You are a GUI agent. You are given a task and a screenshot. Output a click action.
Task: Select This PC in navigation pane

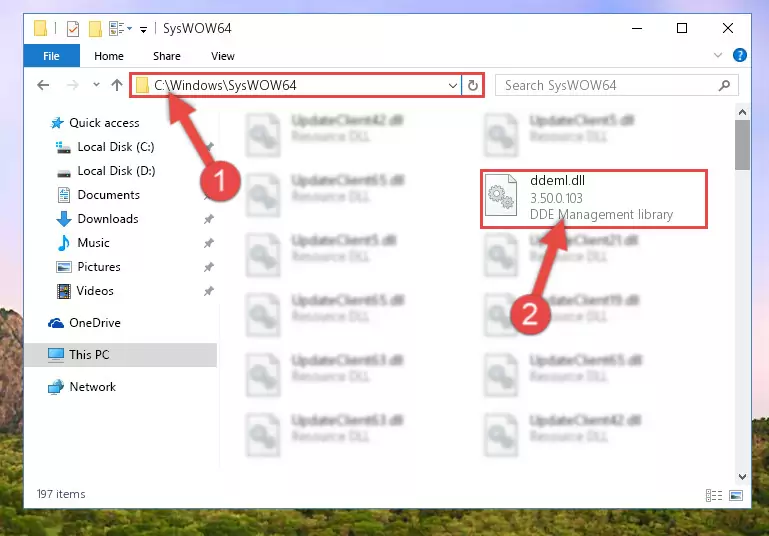tap(121, 355)
